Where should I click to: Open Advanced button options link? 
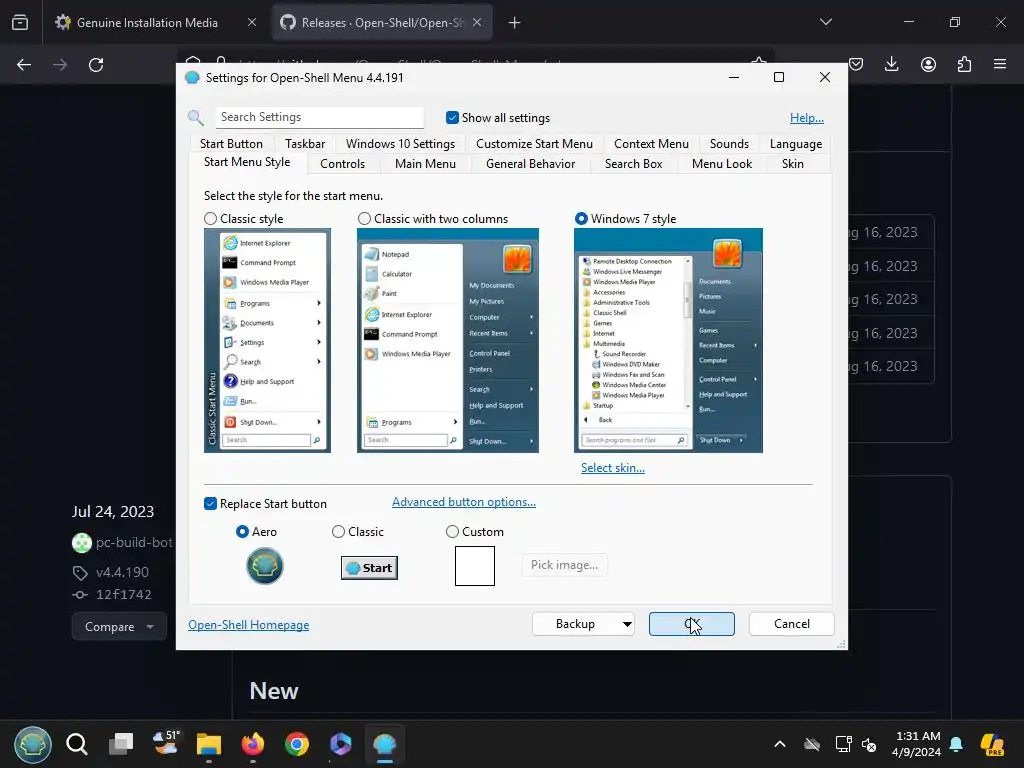[464, 502]
